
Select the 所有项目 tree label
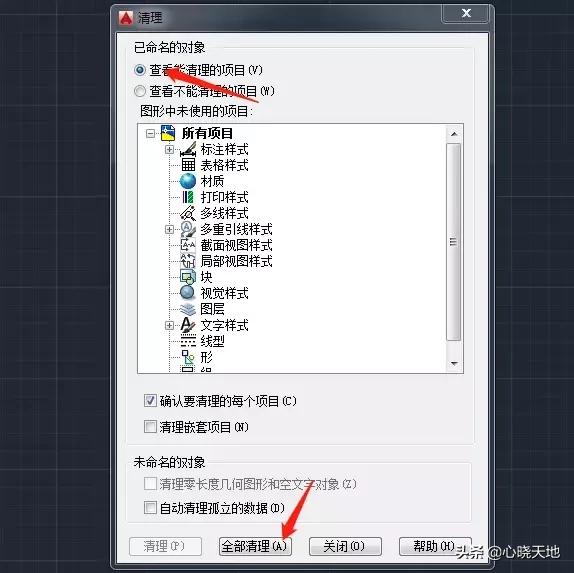(207, 133)
